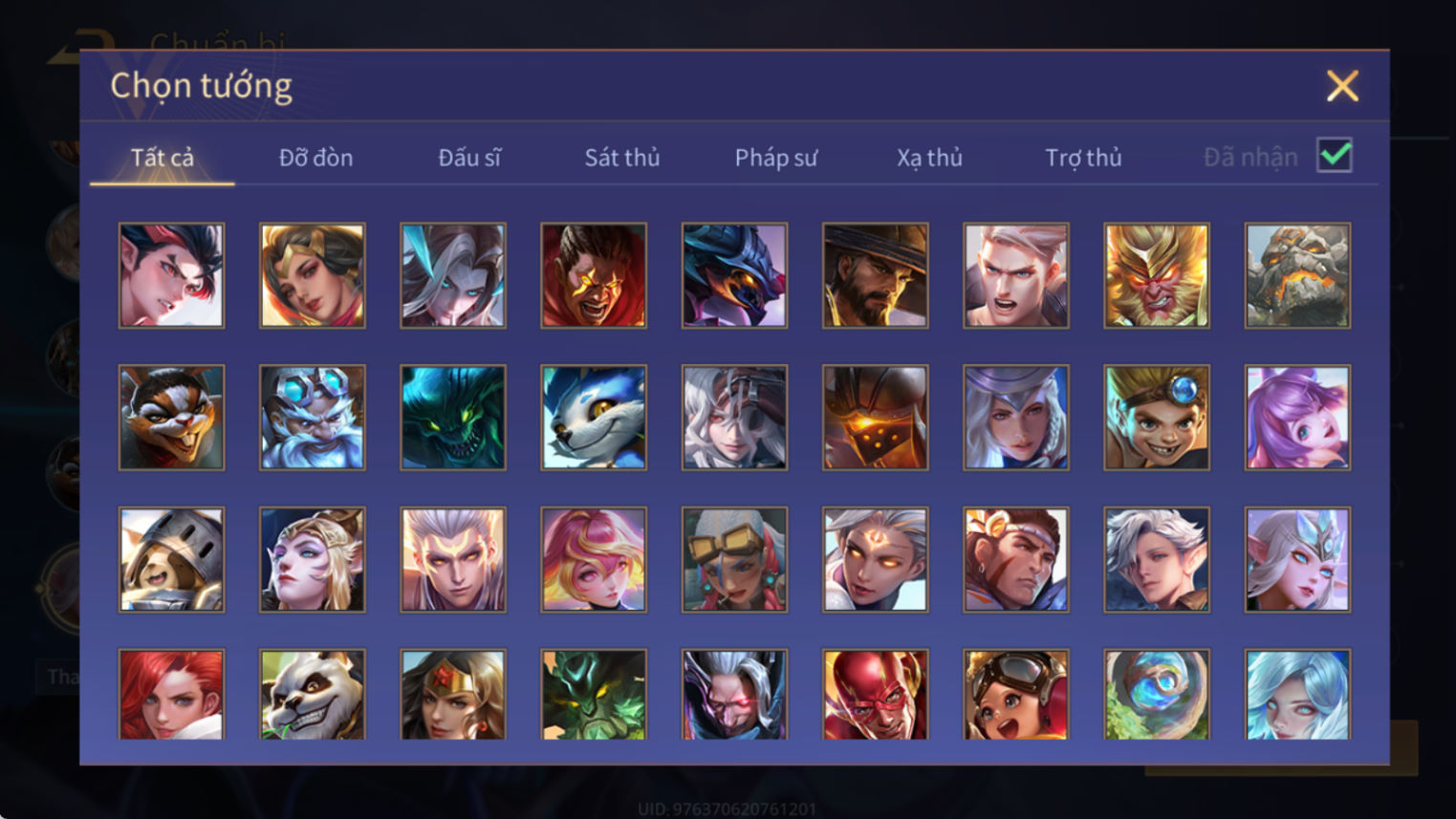Choose the rock golem hero portrait
The width and height of the screenshot is (1456, 819).
pyautogui.click(x=1297, y=276)
